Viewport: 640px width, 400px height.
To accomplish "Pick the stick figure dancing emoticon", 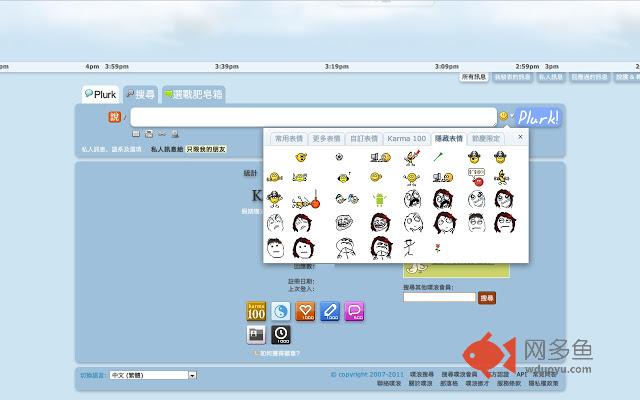I will pyautogui.click(x=409, y=248).
